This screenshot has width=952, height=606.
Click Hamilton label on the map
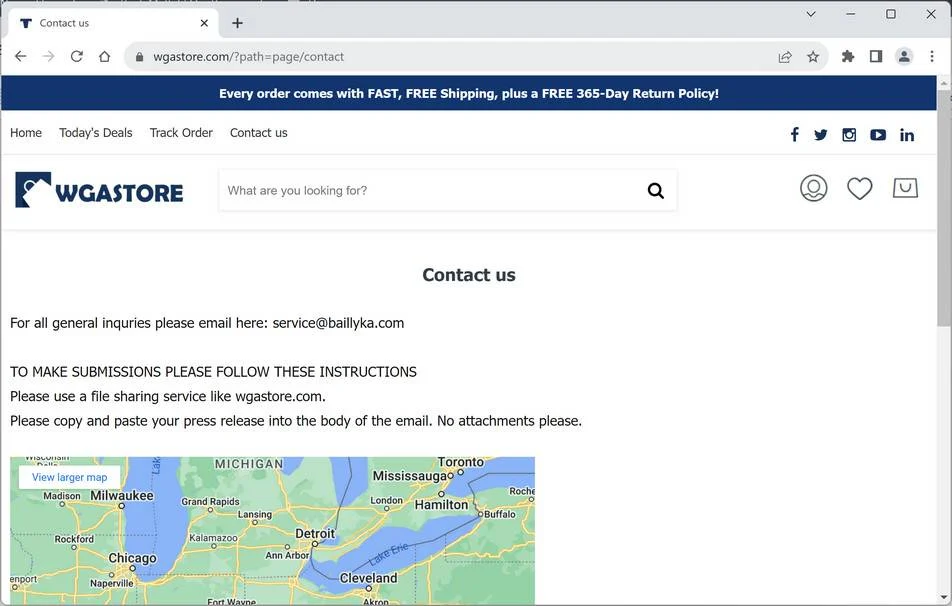[441, 505]
